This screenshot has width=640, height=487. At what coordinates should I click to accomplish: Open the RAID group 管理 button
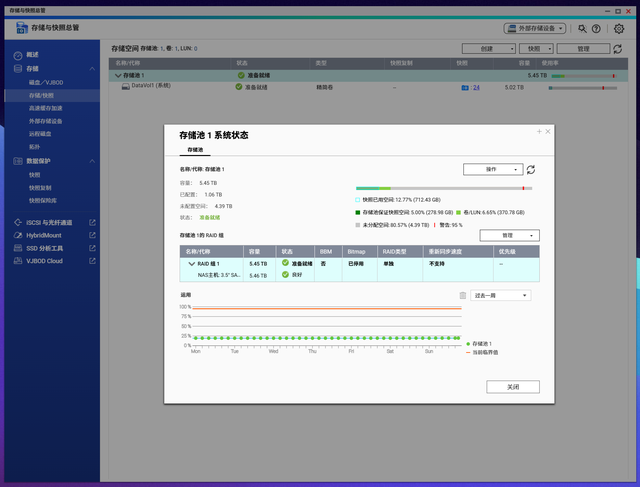click(x=509, y=236)
